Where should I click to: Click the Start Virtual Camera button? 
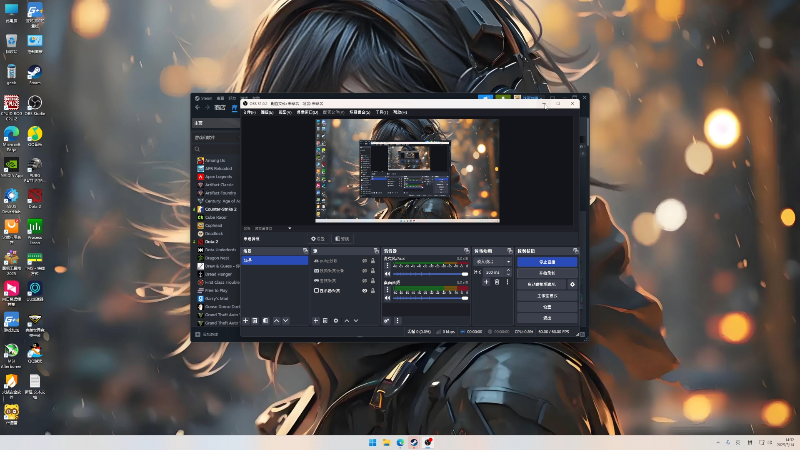click(x=542, y=284)
